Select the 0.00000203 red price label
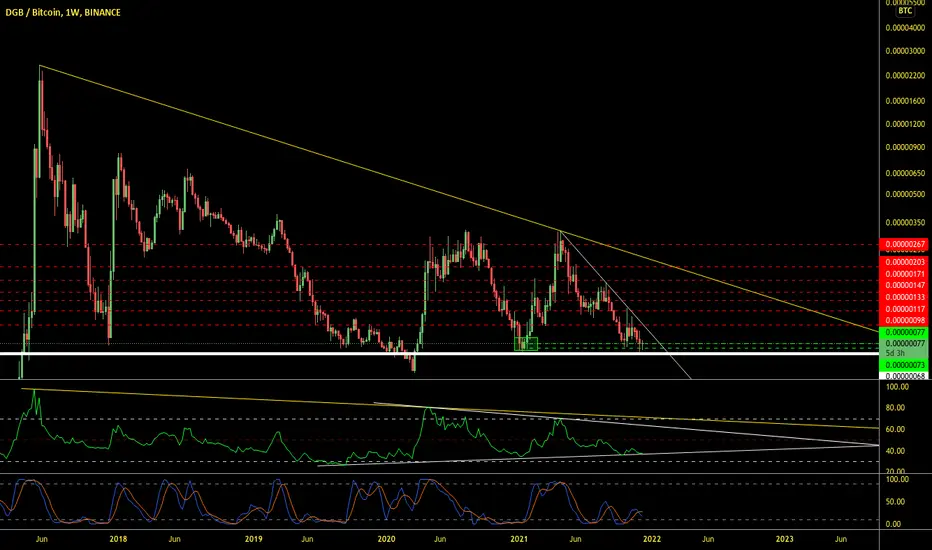This screenshot has width=932, height=550. (x=905, y=262)
